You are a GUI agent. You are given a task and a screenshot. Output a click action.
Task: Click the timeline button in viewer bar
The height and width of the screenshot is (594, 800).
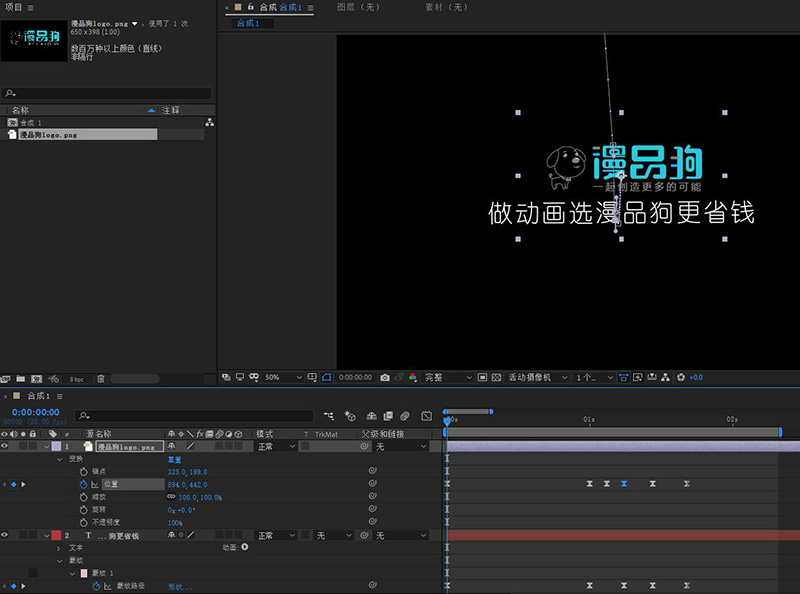[652, 378]
